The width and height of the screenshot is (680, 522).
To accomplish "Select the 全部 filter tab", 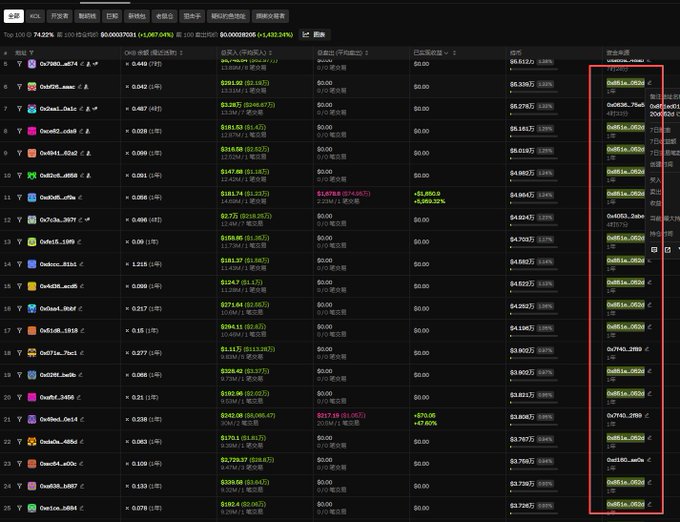I will point(14,16).
